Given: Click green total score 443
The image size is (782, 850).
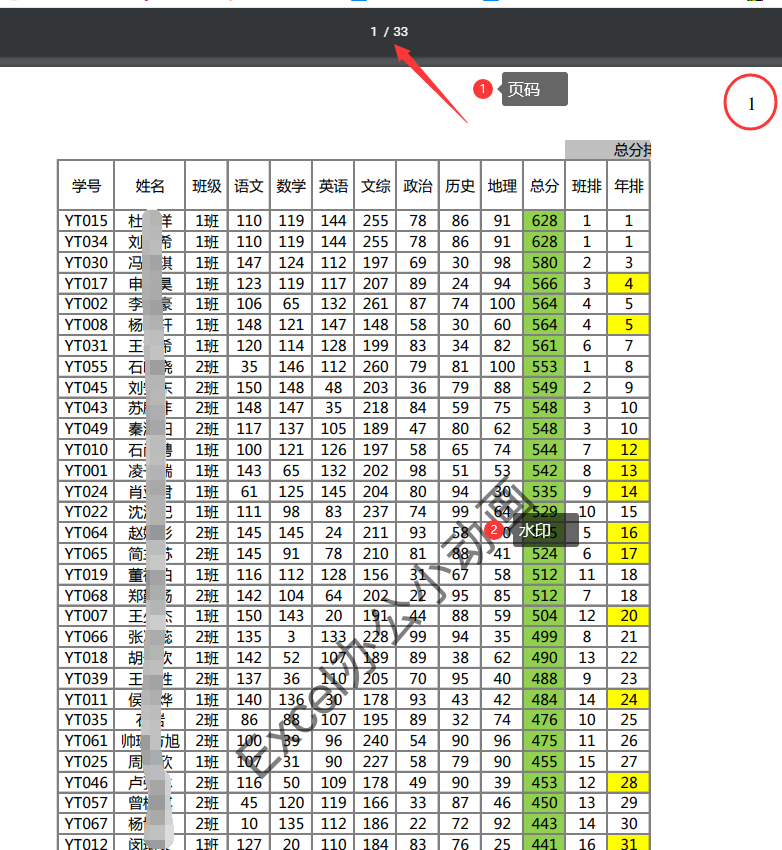Looking at the screenshot, I should pyautogui.click(x=544, y=825).
